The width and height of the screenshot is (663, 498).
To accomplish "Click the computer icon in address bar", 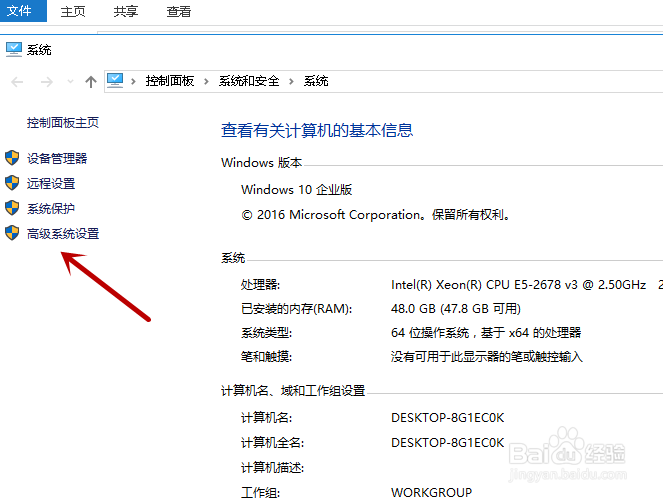I will pyautogui.click(x=115, y=80).
